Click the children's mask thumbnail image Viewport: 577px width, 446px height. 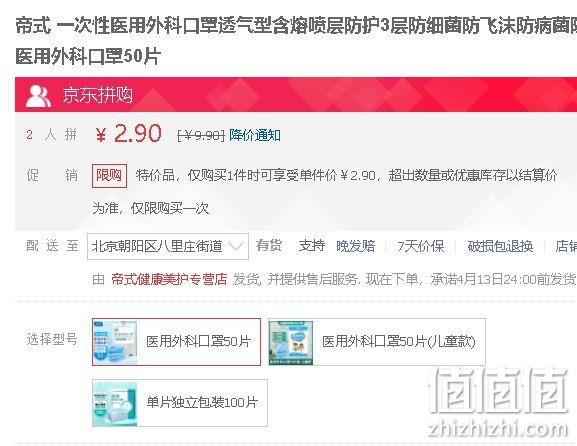click(291, 342)
